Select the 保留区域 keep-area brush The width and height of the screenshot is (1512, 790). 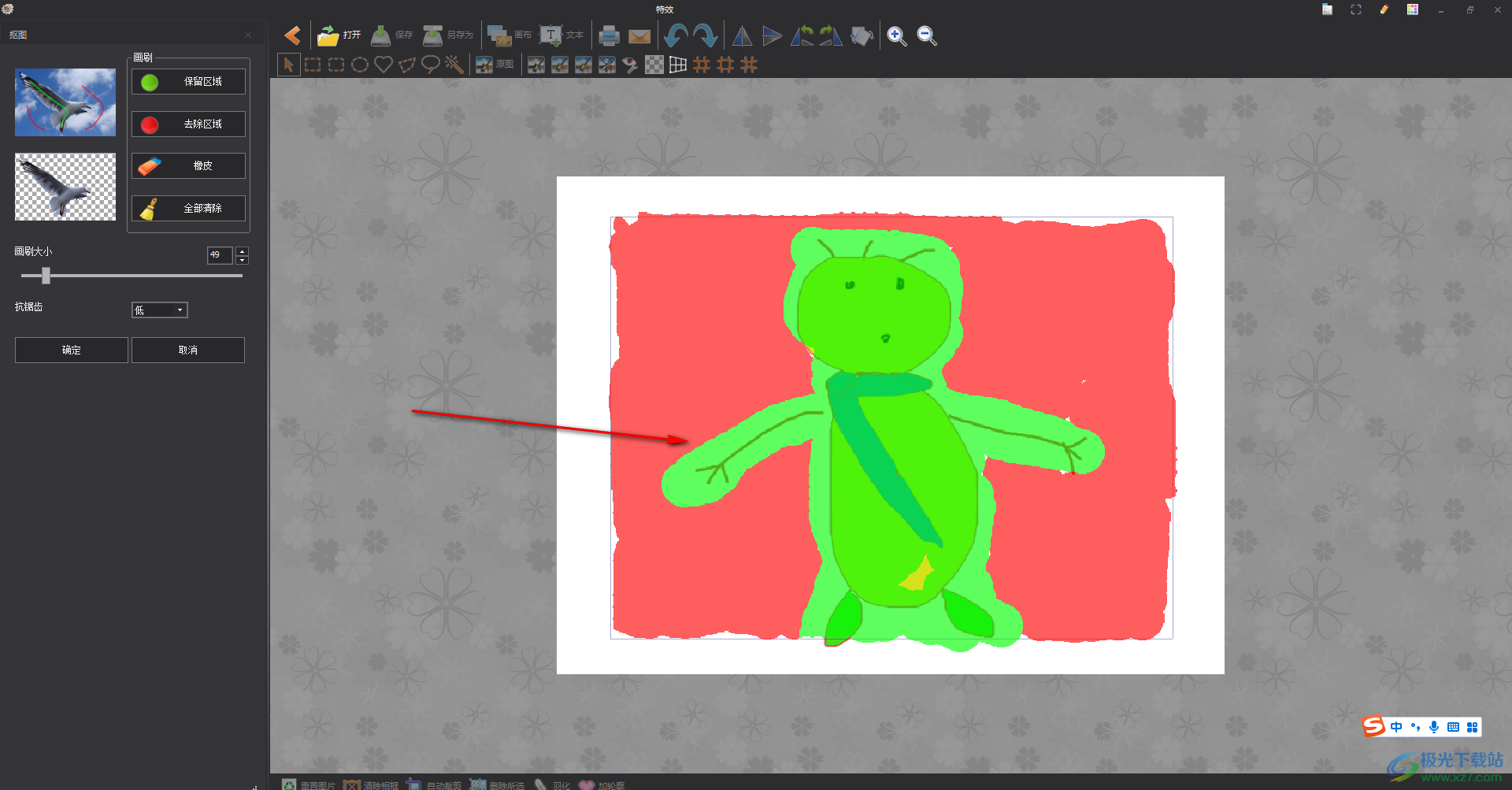[188, 82]
